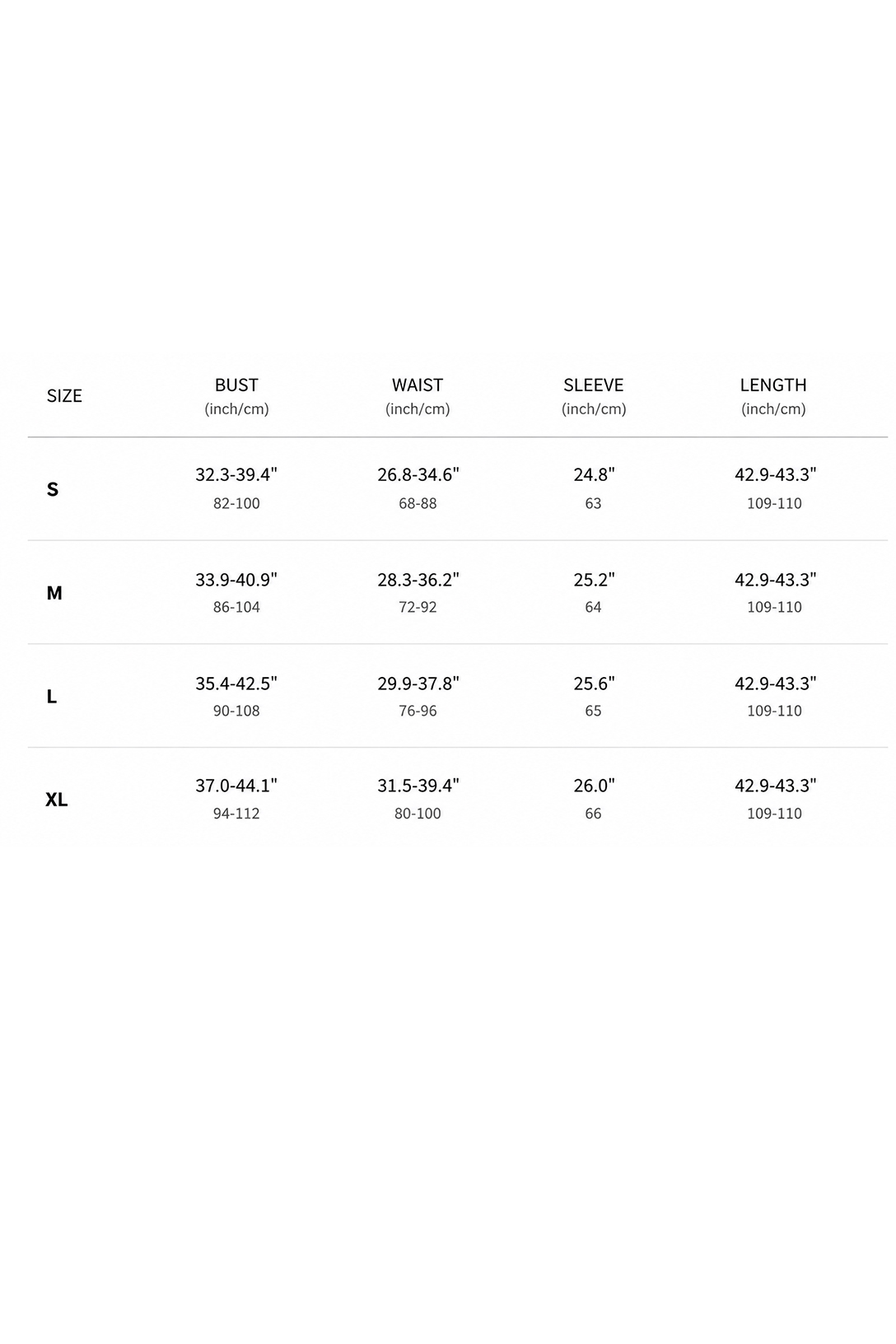The image size is (896, 1344).
Task: Click the SLEEVE column header
Action: coord(594,385)
